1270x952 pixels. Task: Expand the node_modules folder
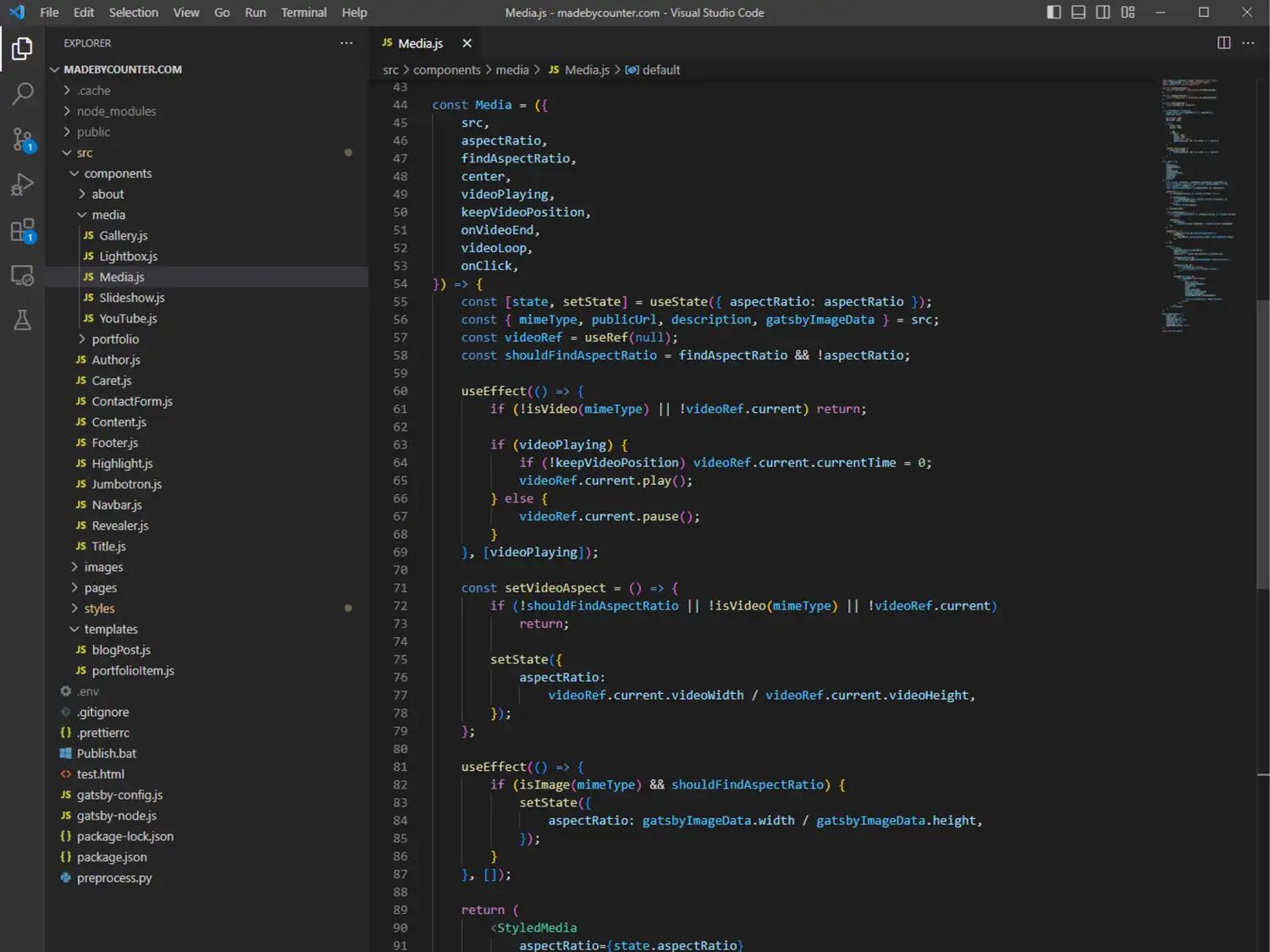tap(116, 112)
